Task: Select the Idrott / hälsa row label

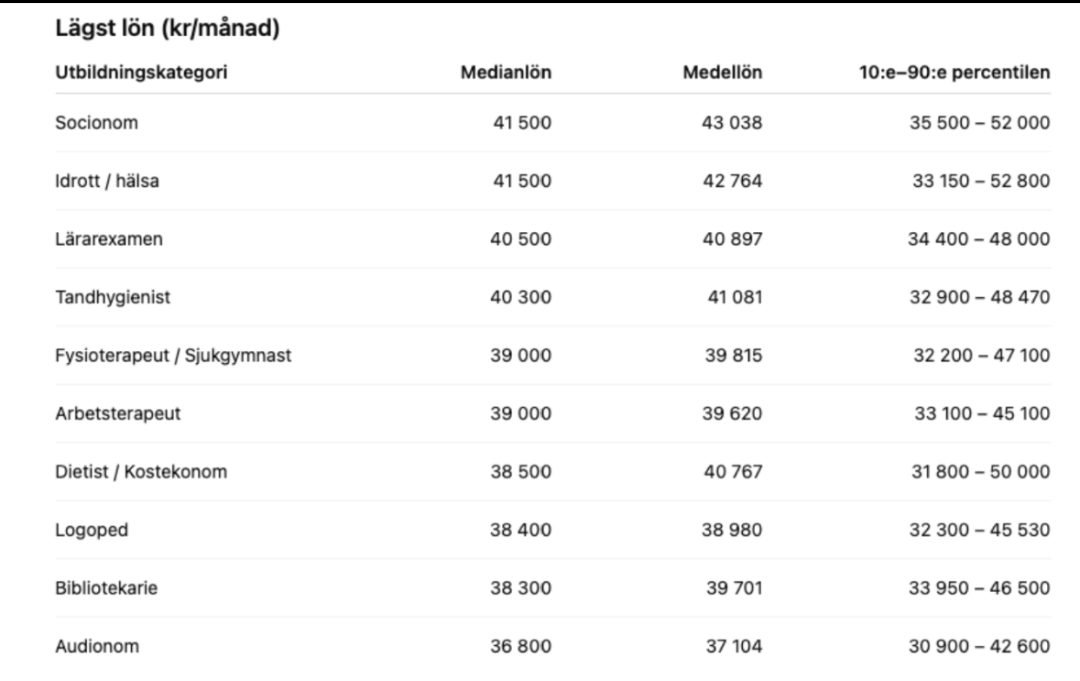Action: pyautogui.click(x=106, y=181)
